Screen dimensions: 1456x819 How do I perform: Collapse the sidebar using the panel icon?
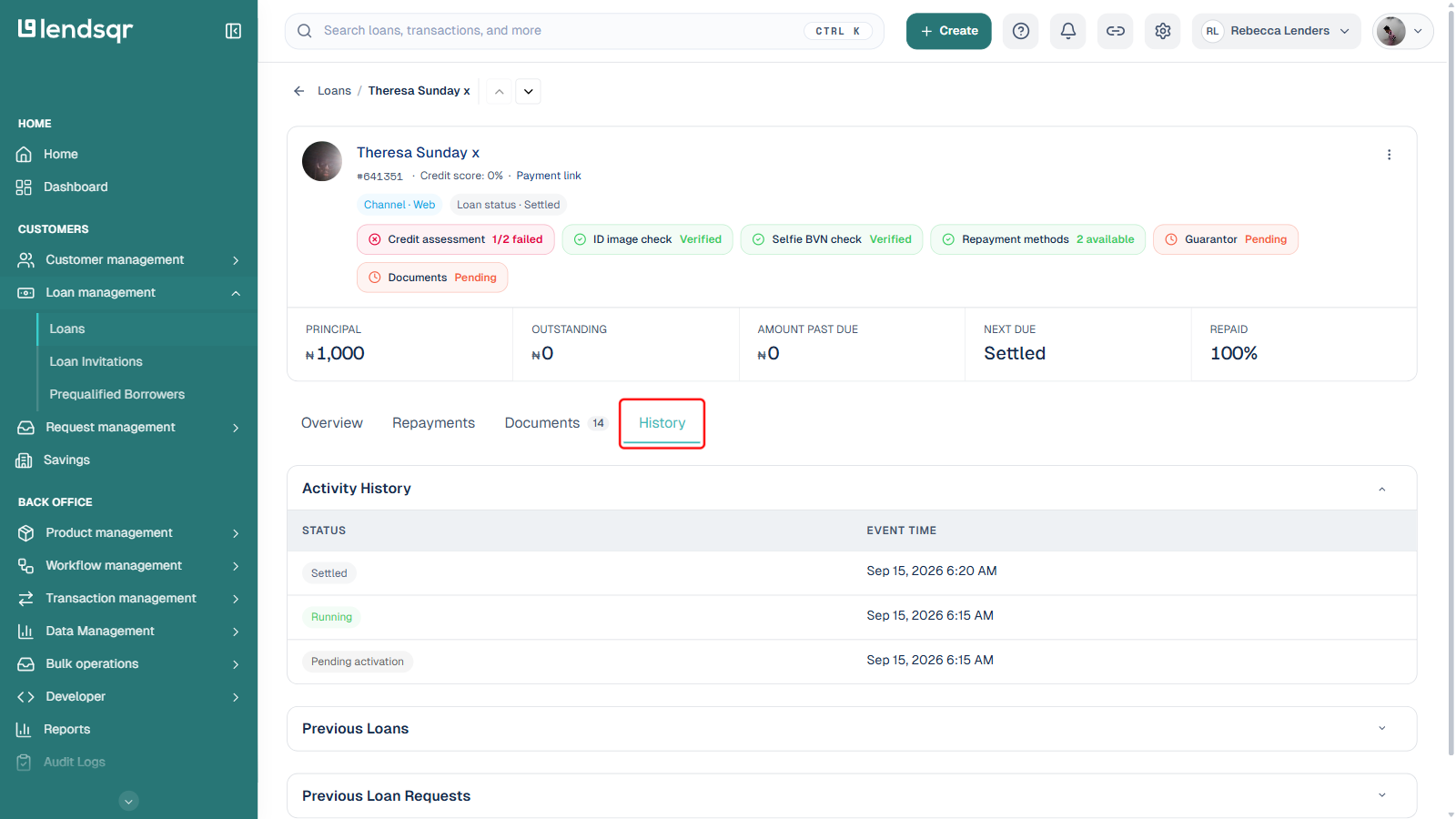pyautogui.click(x=233, y=31)
